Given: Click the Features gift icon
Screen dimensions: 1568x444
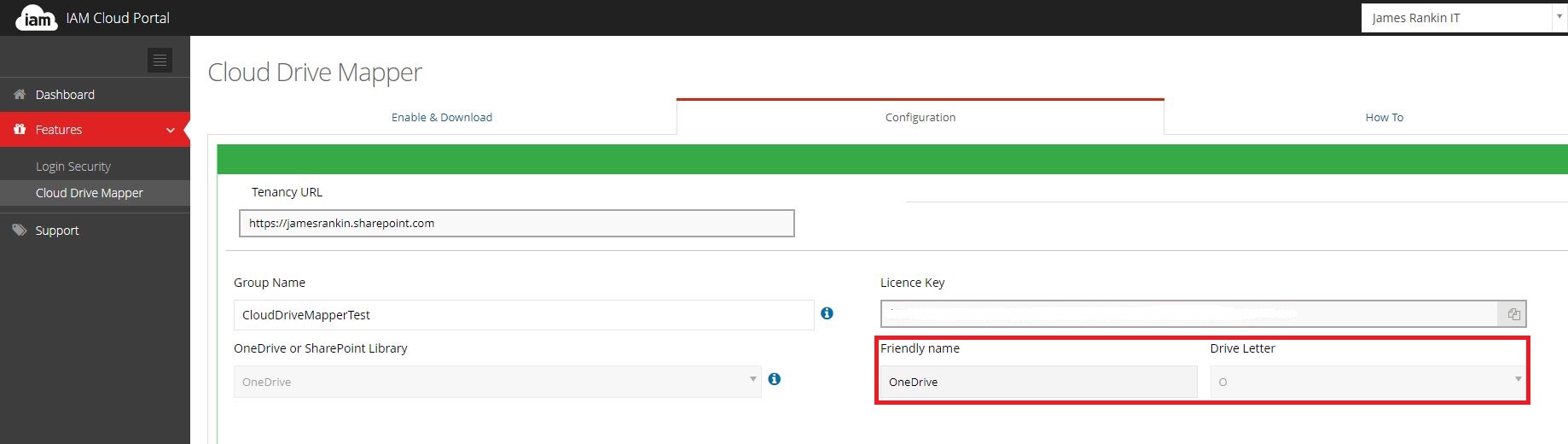Looking at the screenshot, I should (x=20, y=130).
